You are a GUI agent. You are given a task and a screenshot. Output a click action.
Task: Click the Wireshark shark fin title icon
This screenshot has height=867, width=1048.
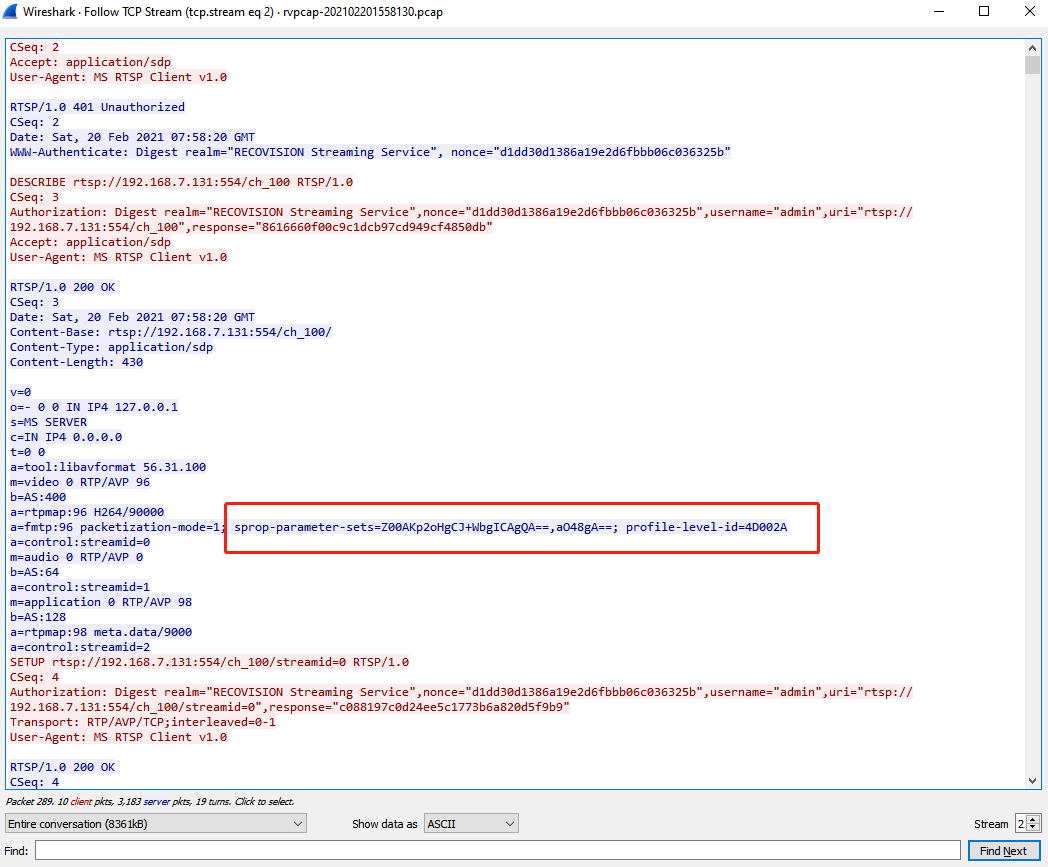click(x=10, y=11)
